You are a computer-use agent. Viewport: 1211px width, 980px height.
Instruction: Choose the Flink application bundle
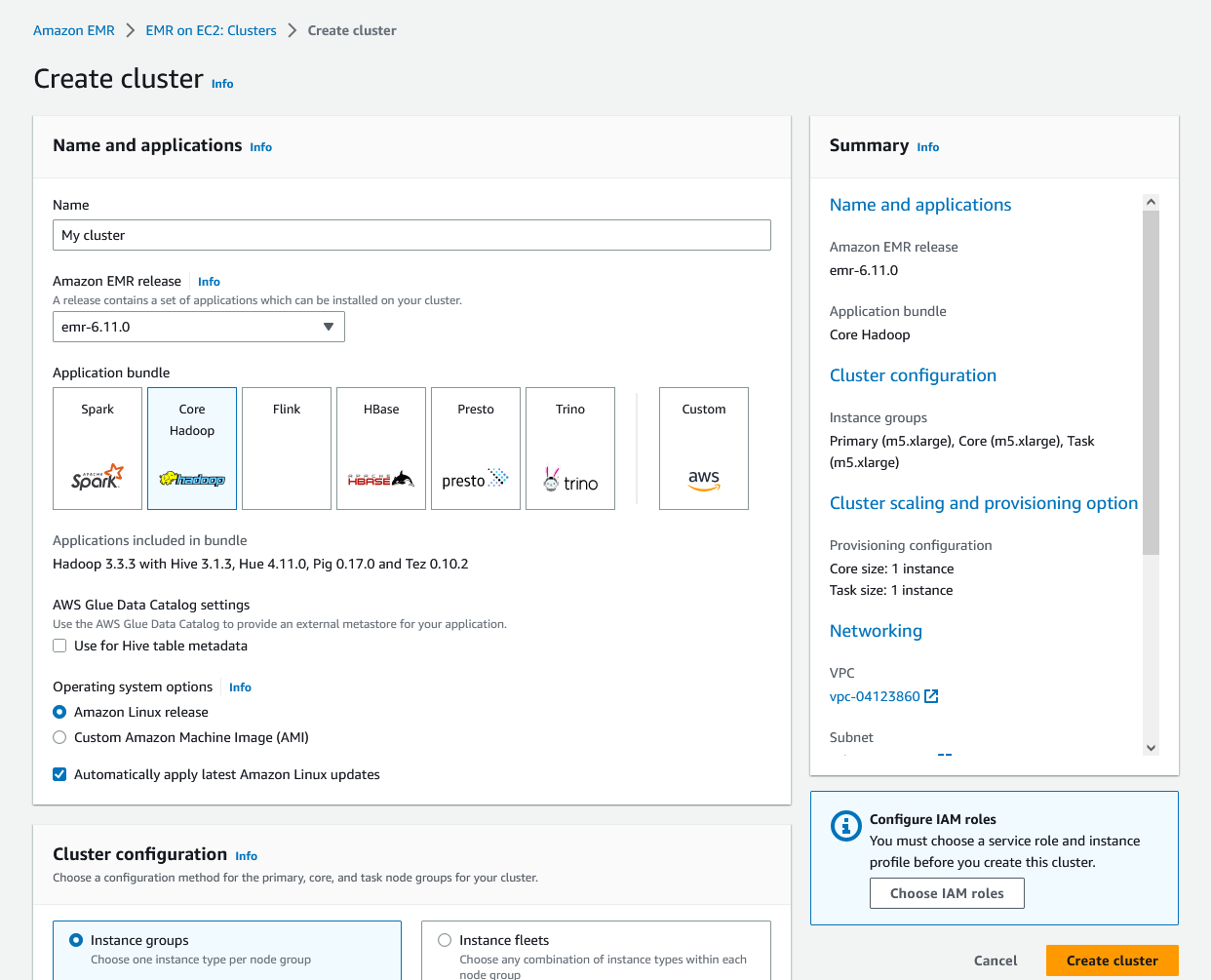click(x=287, y=449)
